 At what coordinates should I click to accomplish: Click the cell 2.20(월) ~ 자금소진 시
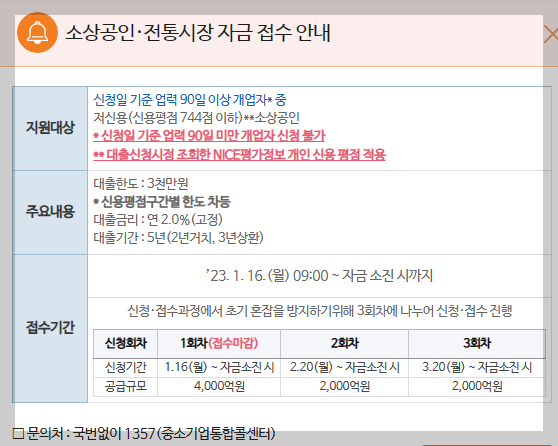(x=344, y=367)
